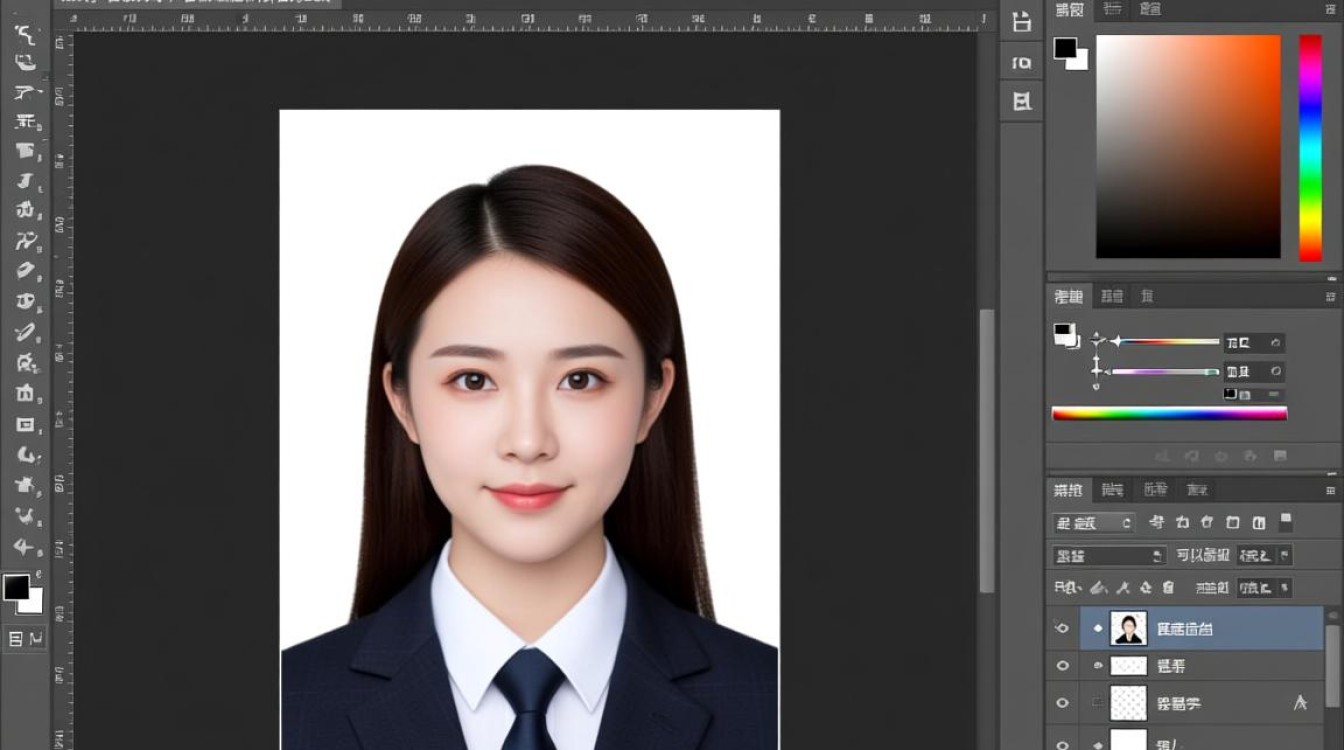Switch to the second tab of the Color panel
The image size is (1344, 750).
(1111, 10)
